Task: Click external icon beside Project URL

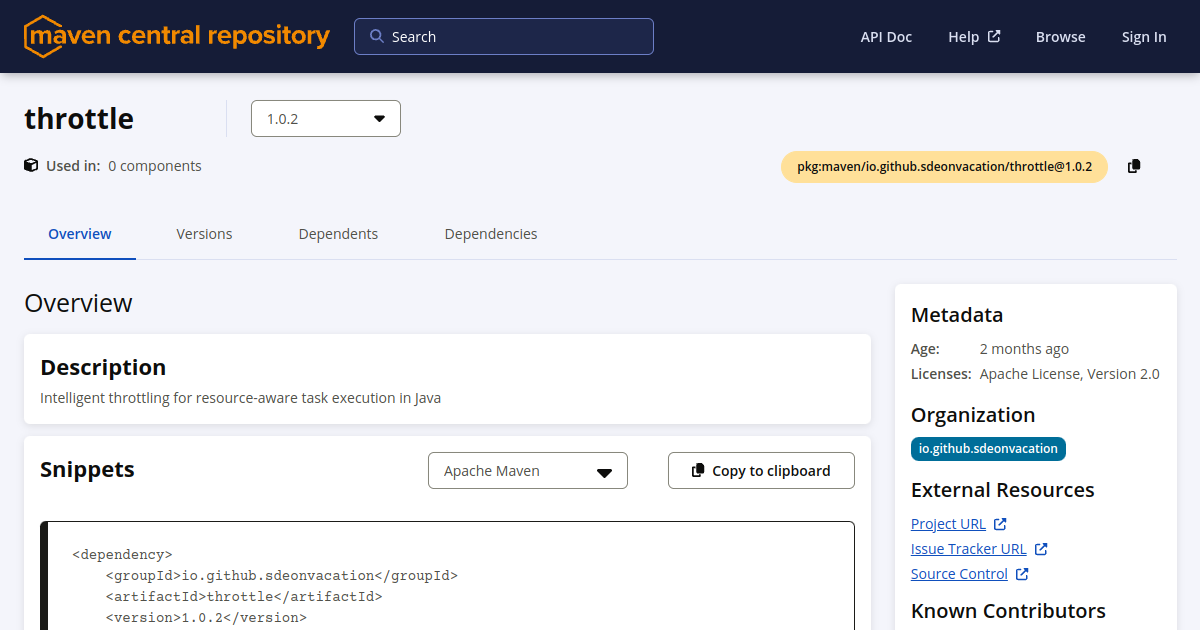Action: [x=1000, y=524]
